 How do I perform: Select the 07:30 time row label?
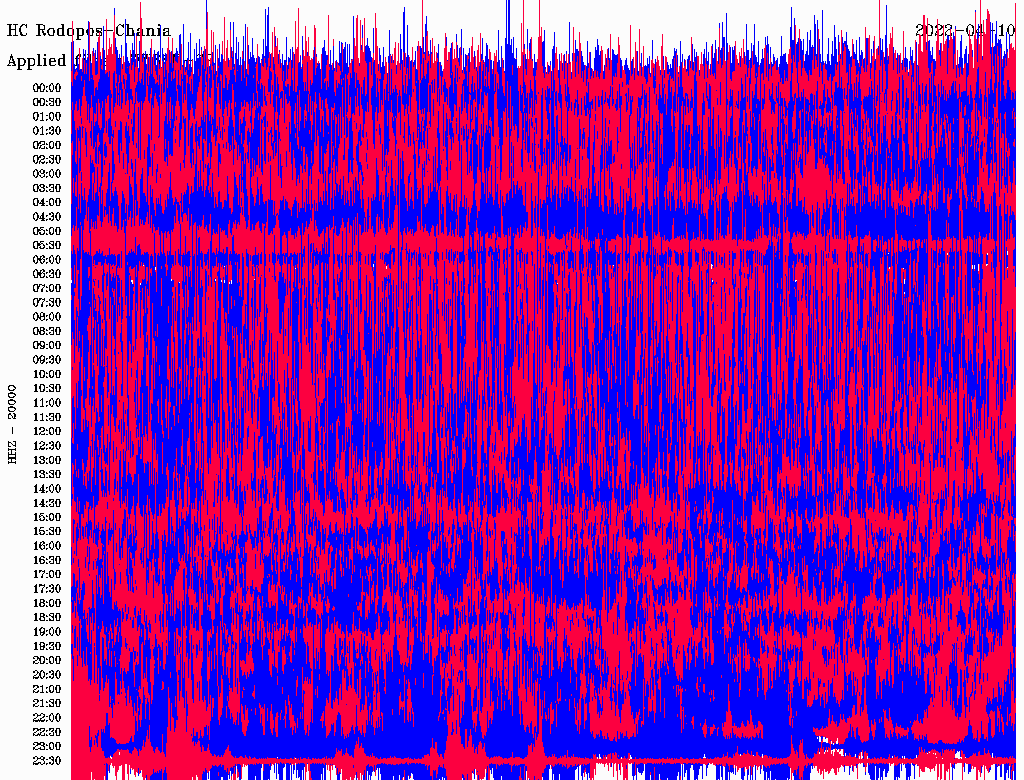47,303
